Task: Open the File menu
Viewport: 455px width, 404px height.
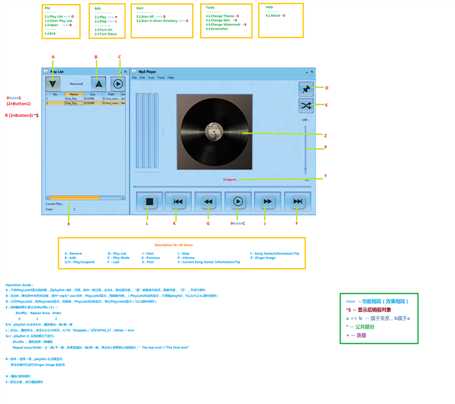Action: (x=134, y=78)
